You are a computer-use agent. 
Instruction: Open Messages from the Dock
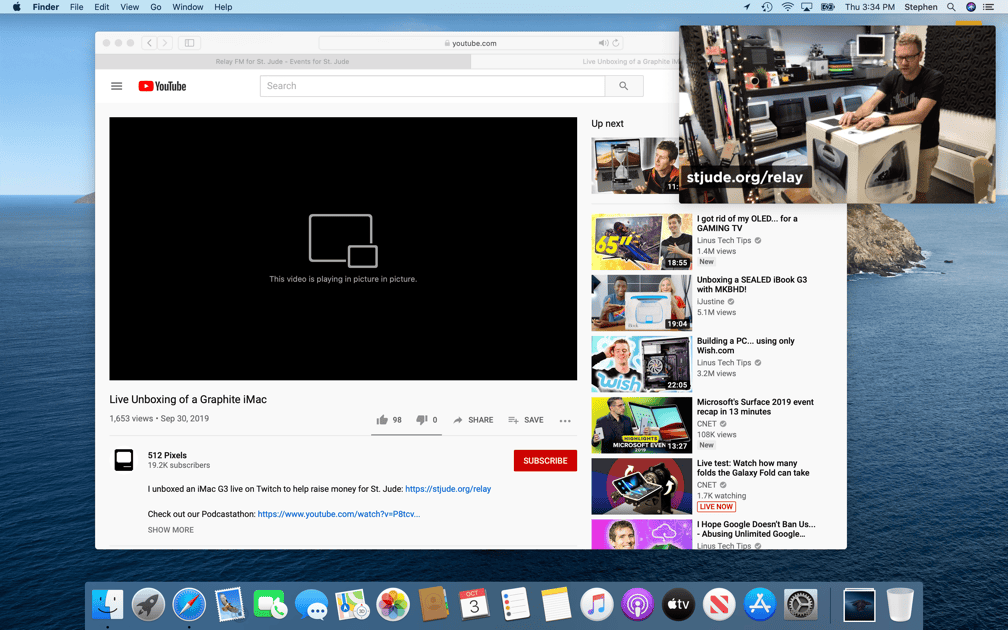coord(311,605)
